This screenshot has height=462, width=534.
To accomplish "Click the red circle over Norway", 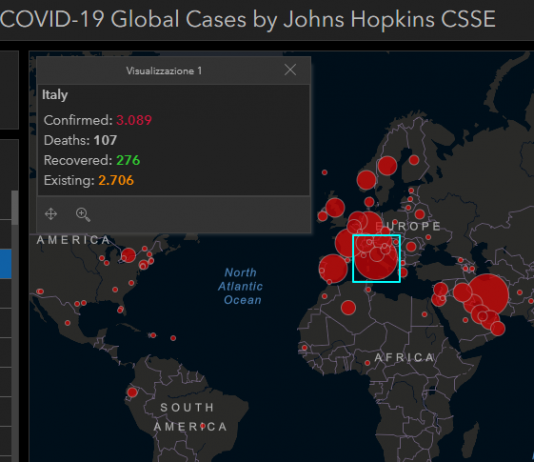I will pos(366,180).
